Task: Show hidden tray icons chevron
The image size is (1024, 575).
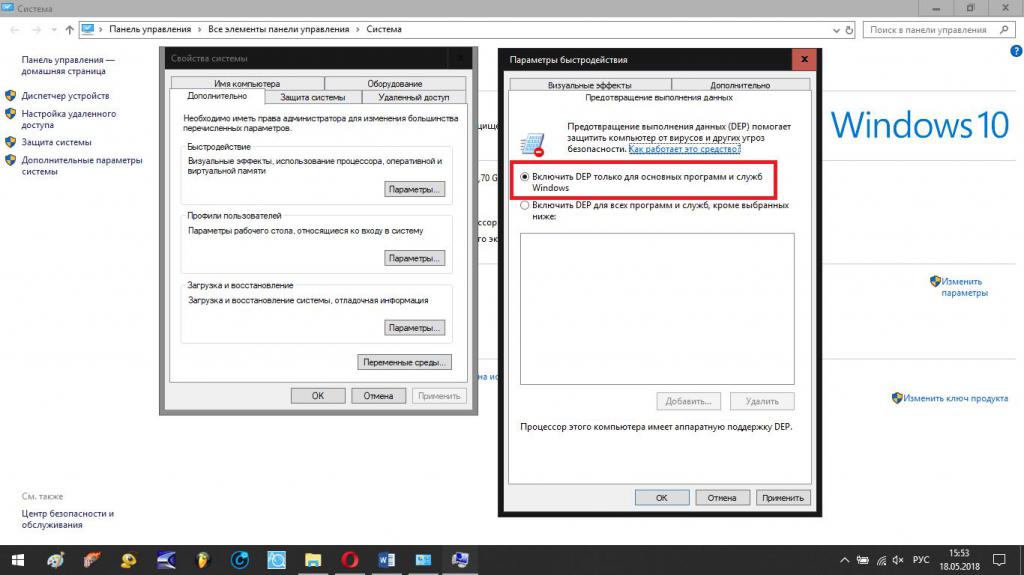Action: click(x=844, y=560)
